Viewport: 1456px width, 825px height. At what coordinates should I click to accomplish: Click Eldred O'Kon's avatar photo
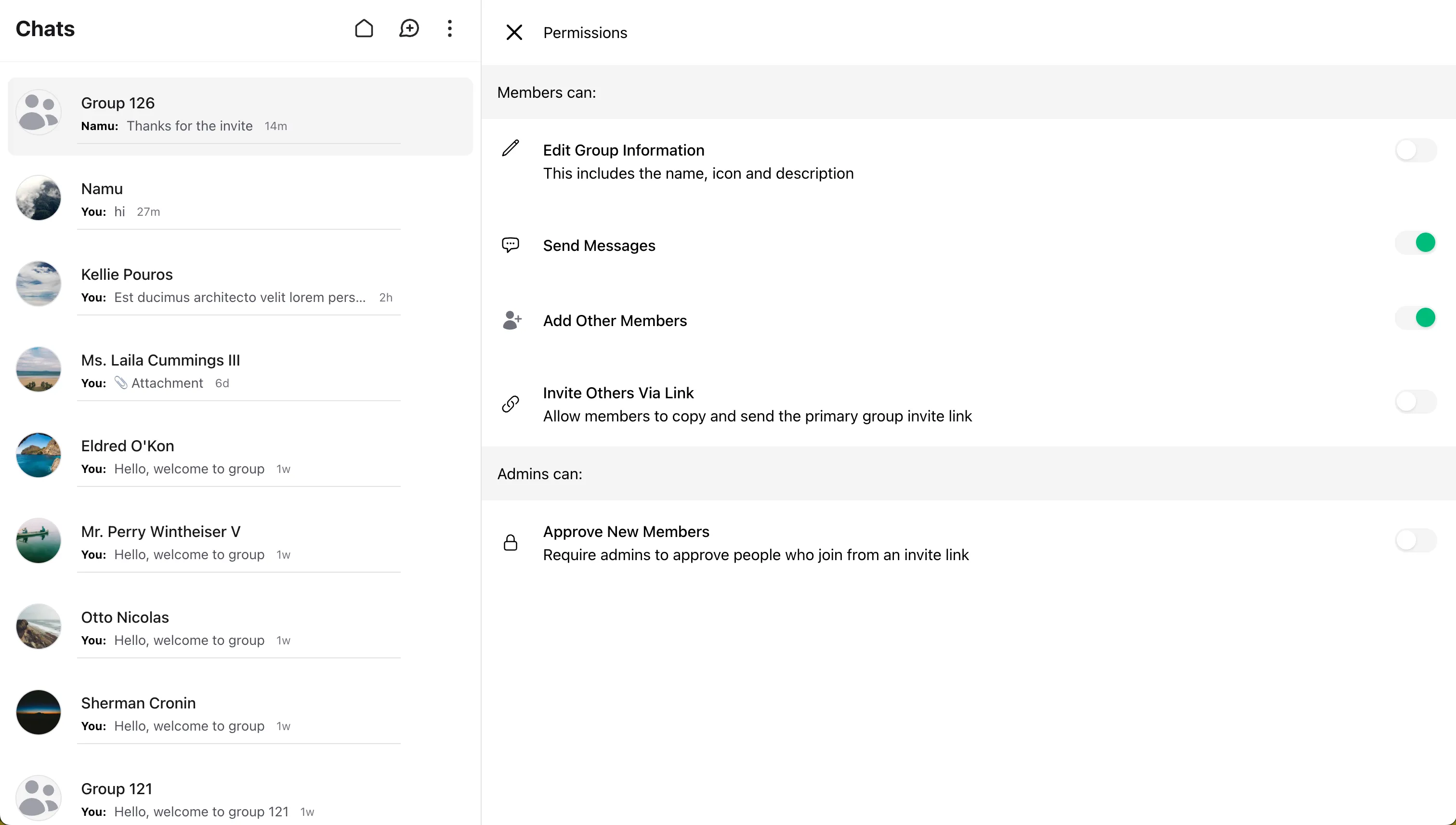(39, 455)
